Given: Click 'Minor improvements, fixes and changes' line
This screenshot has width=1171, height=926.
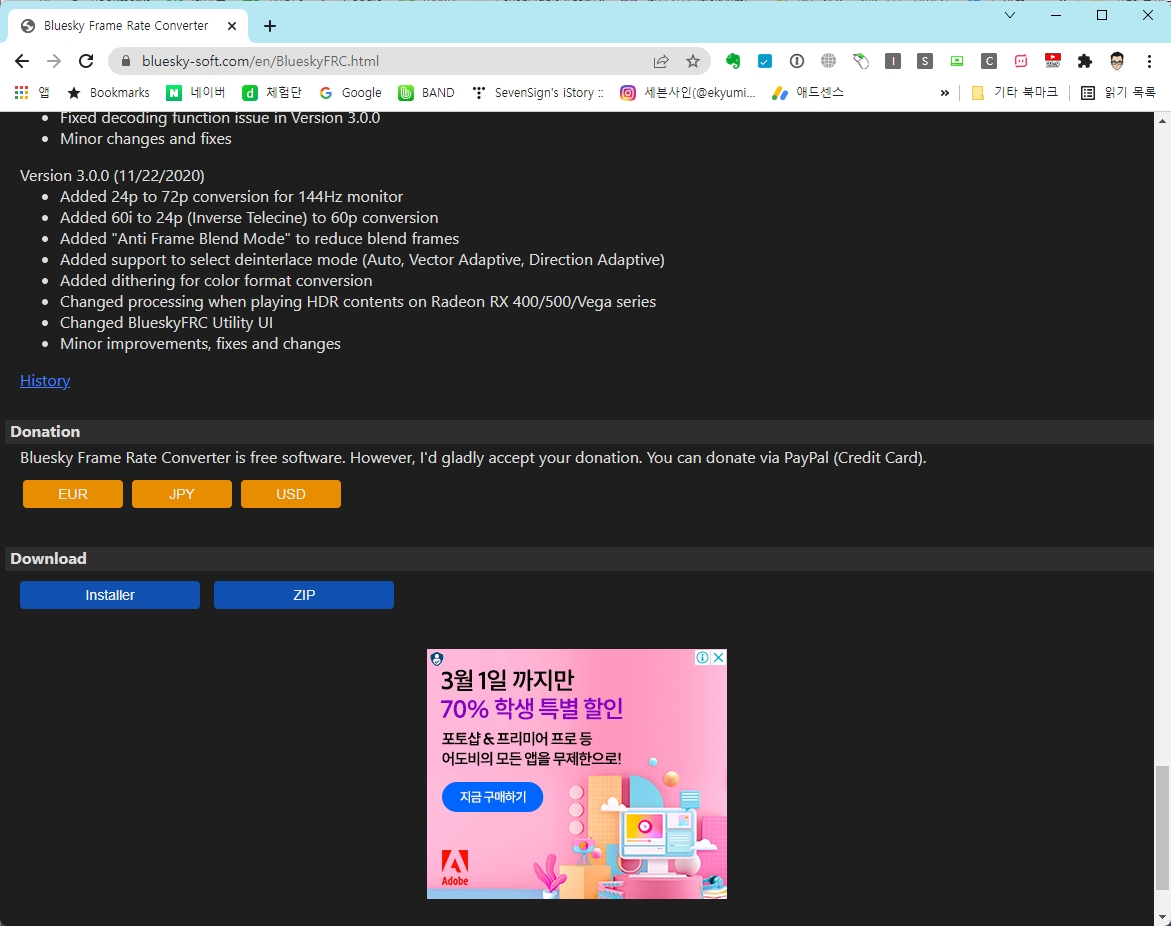Looking at the screenshot, I should pos(200,344).
